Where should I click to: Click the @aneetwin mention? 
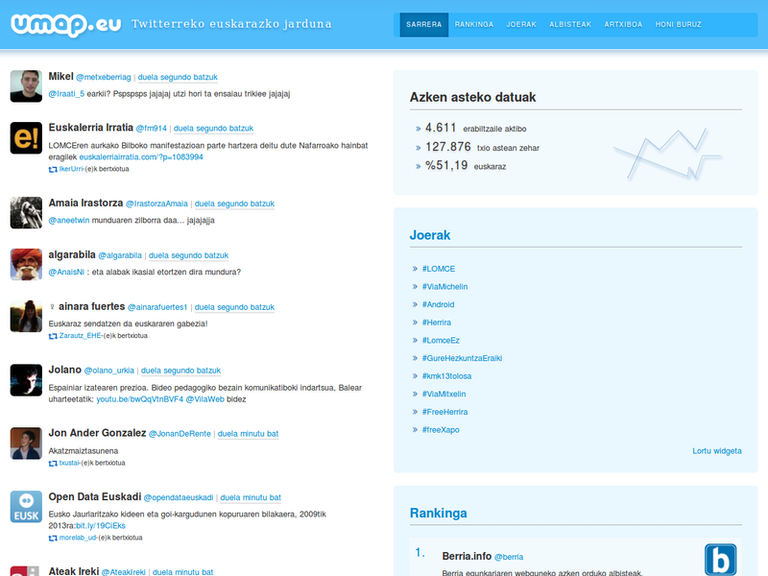[x=69, y=220]
